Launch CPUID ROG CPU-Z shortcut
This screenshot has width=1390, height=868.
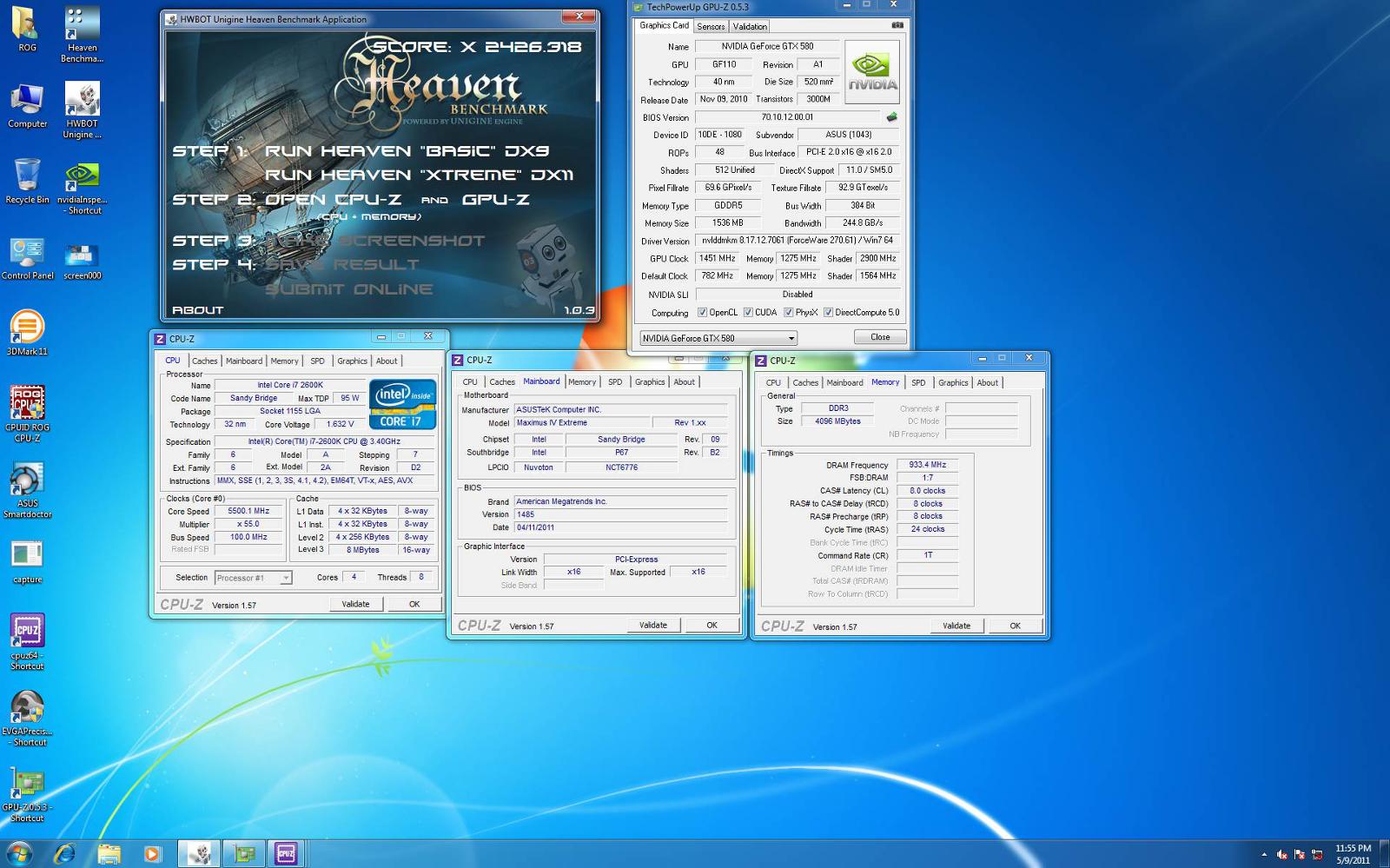27,414
